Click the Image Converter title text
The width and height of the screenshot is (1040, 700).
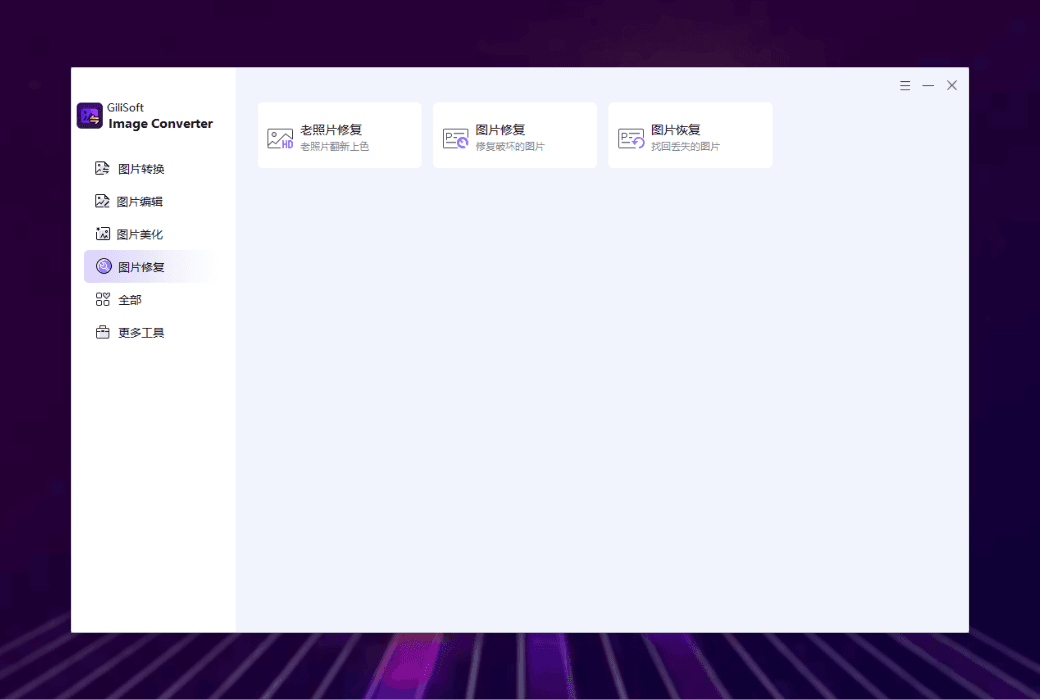click(x=161, y=123)
